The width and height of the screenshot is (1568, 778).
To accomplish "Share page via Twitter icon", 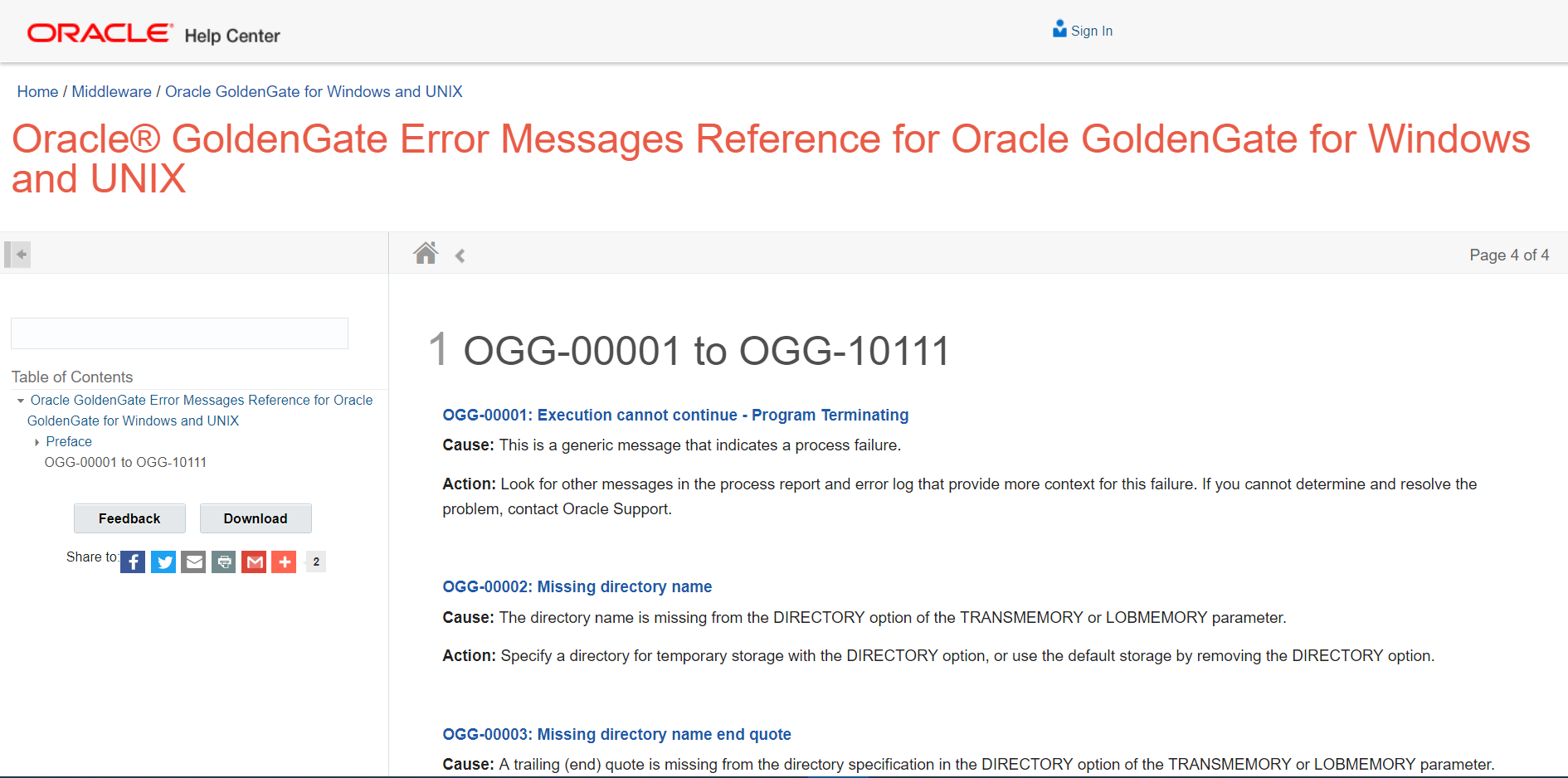I will click(163, 562).
